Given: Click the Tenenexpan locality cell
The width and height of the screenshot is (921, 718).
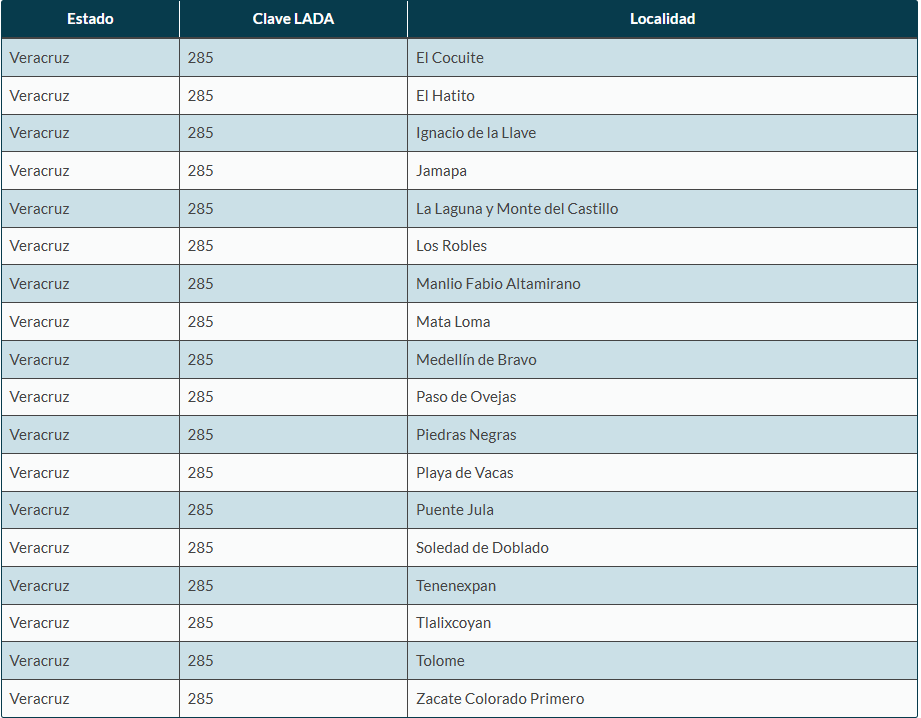Looking at the screenshot, I should point(663,586).
